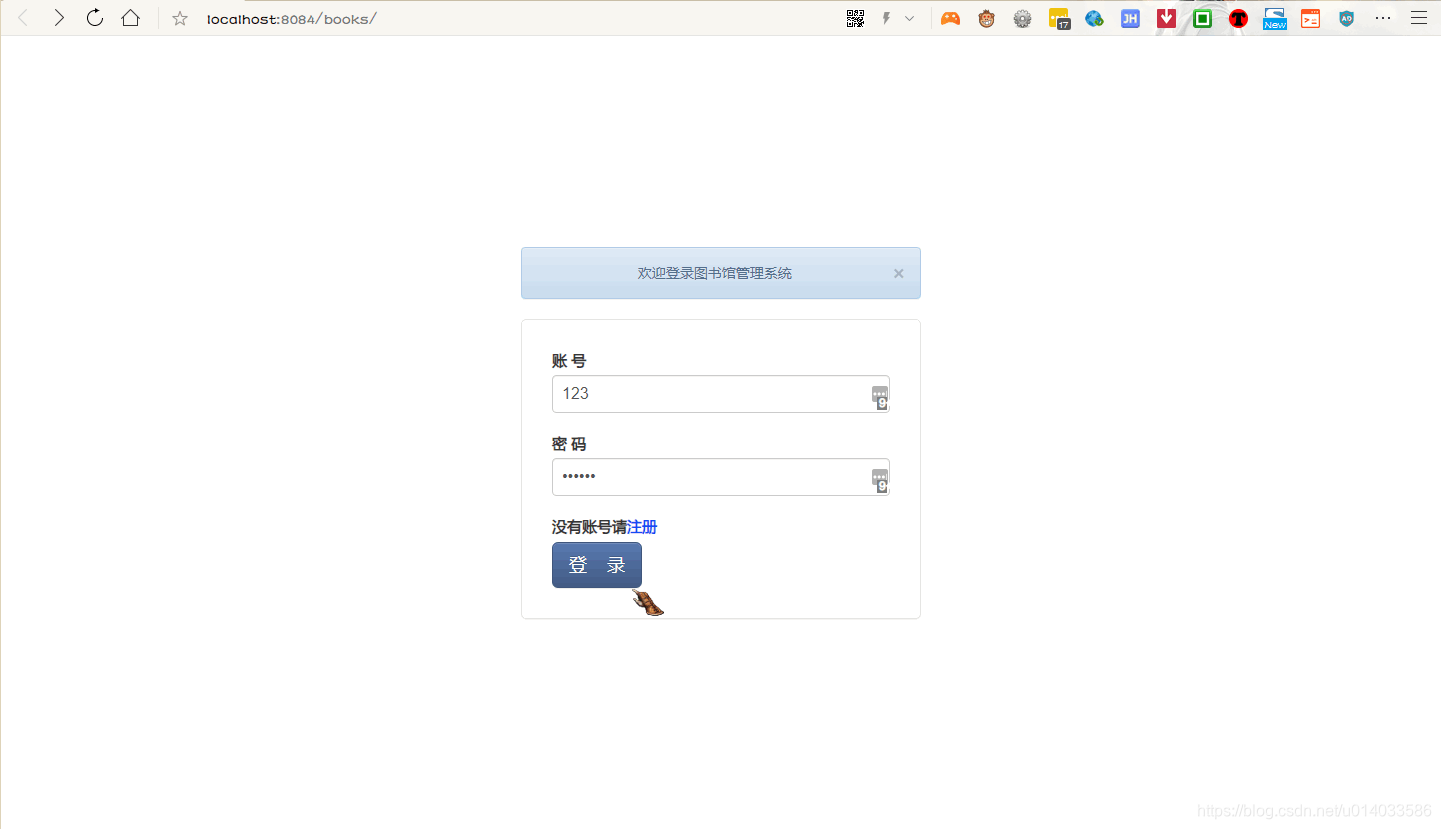Click the address bar showing localhost:8084/books/
Screen dimensions: 1441x829
[291, 18]
